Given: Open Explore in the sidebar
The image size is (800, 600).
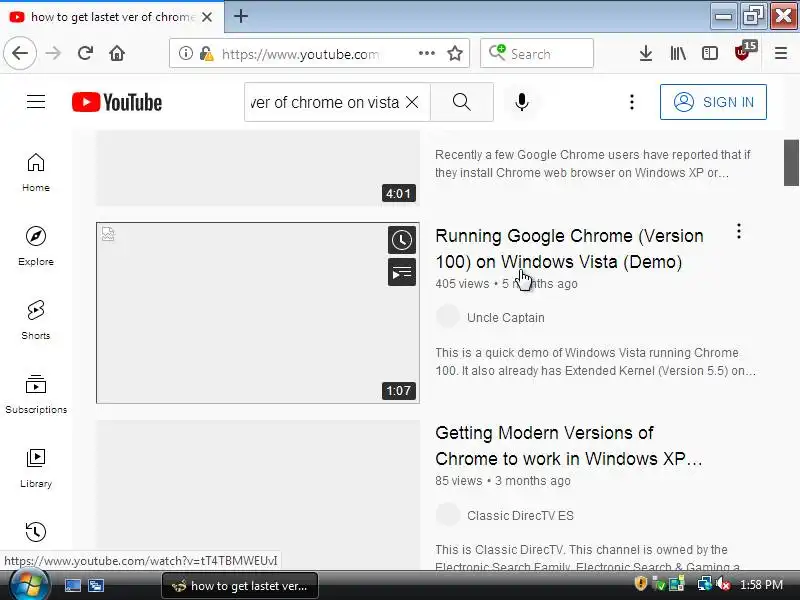Looking at the screenshot, I should point(36,246).
